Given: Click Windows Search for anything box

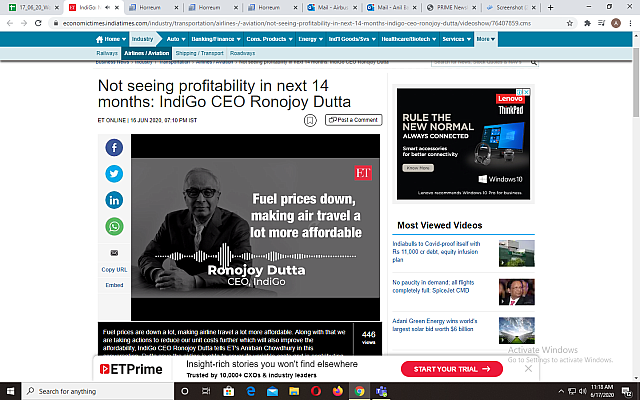Looking at the screenshot, I should 98,391.
